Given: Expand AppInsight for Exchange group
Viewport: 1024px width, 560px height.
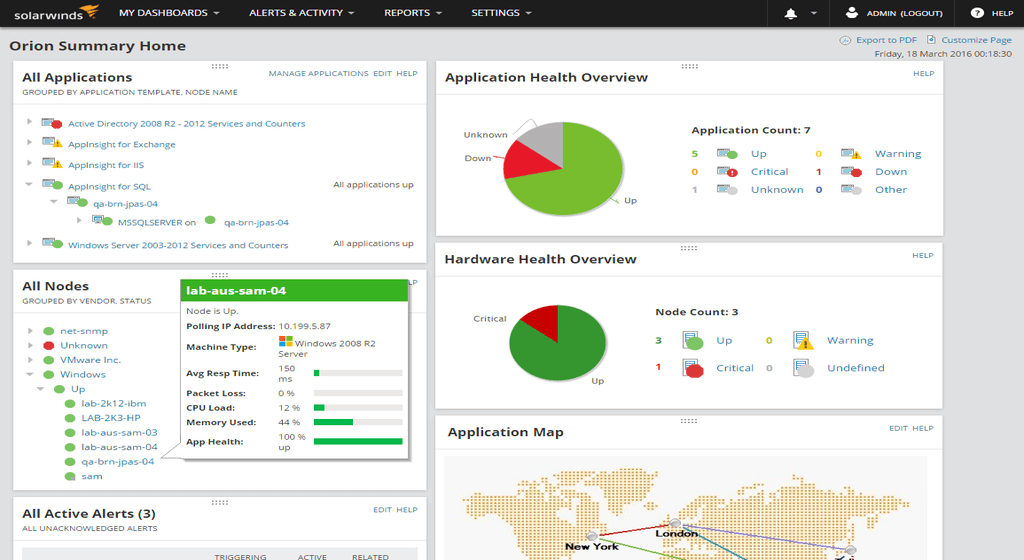Looking at the screenshot, I should tap(29, 142).
